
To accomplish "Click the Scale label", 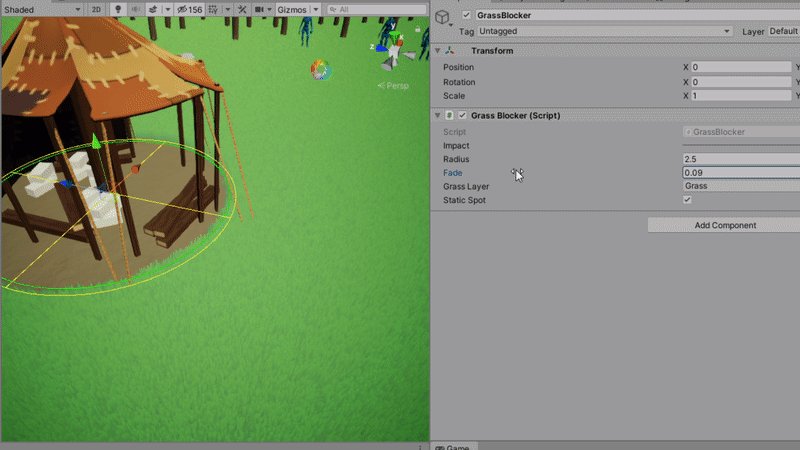I will (x=454, y=96).
